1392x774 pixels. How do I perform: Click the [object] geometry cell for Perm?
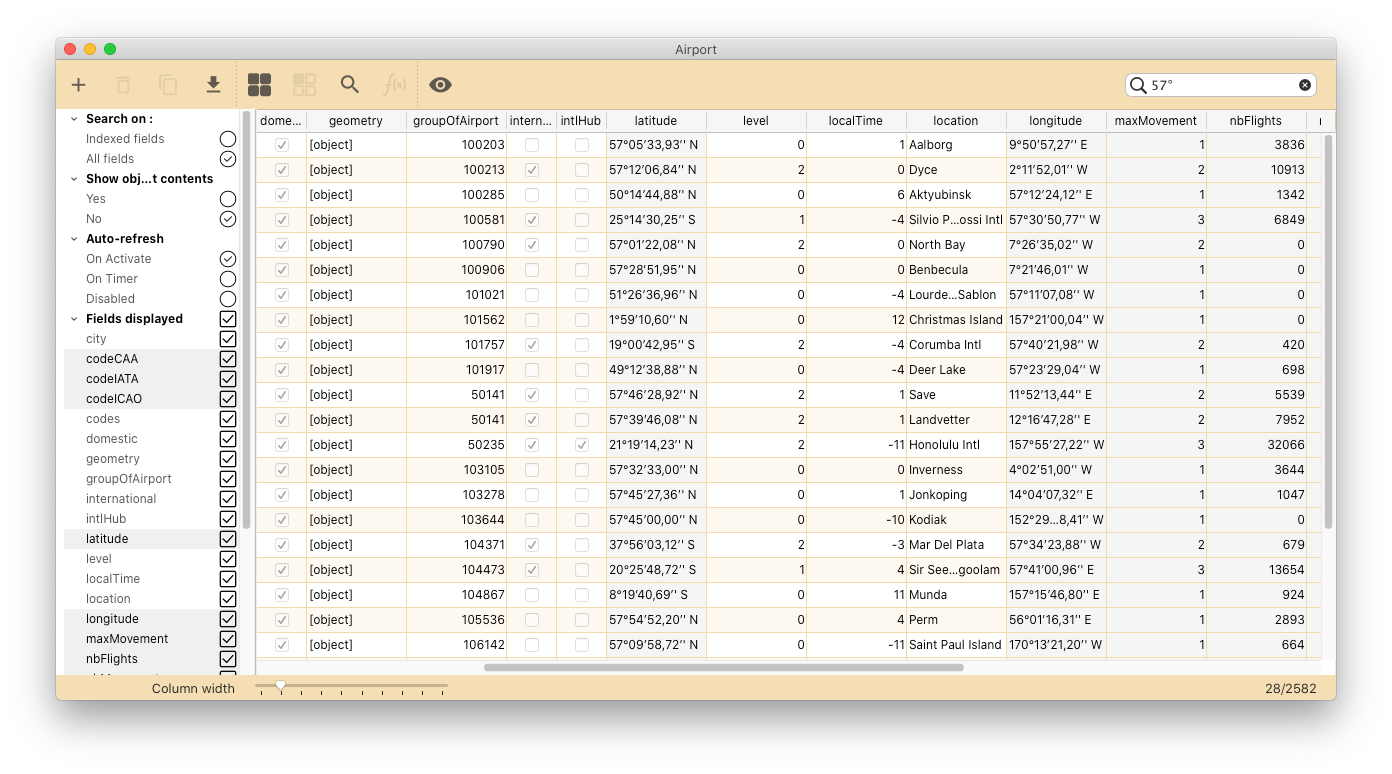coord(356,620)
